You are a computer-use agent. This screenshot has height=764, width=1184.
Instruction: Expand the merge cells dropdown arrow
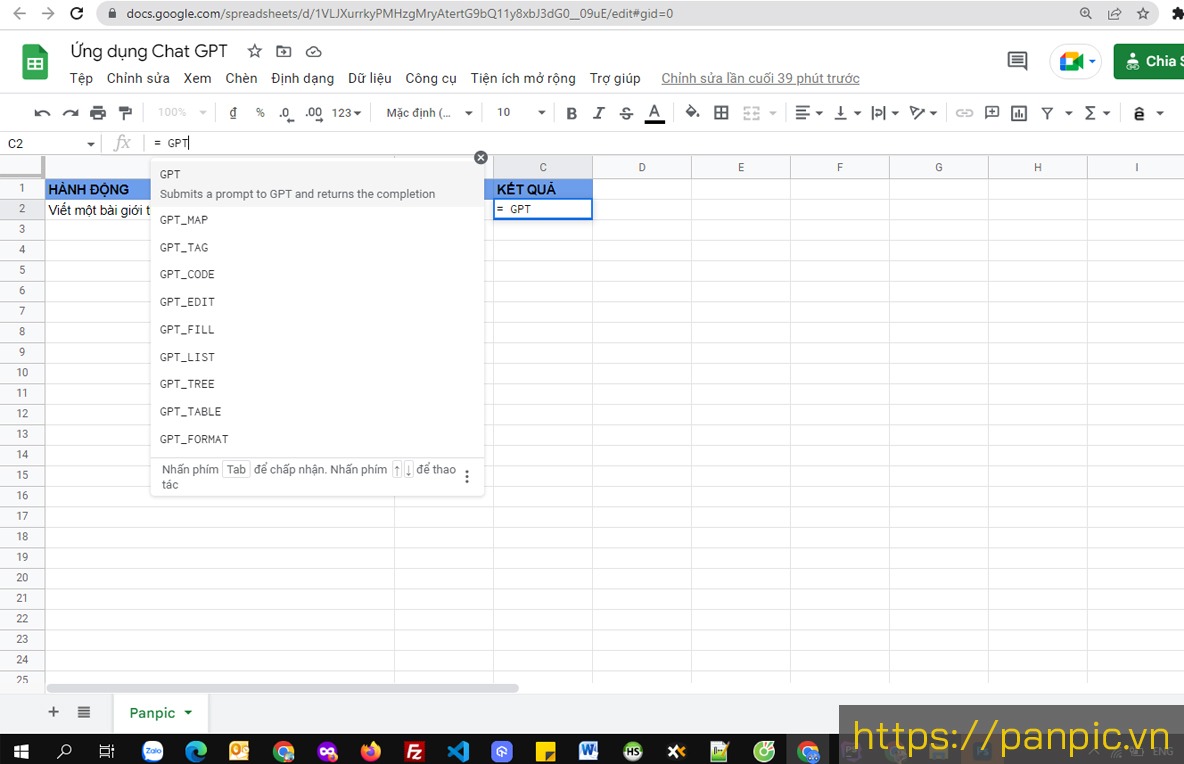coord(772,113)
